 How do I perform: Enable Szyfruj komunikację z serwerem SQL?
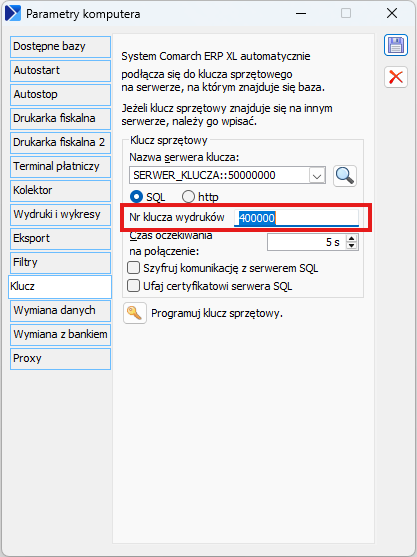pyautogui.click(x=134, y=267)
